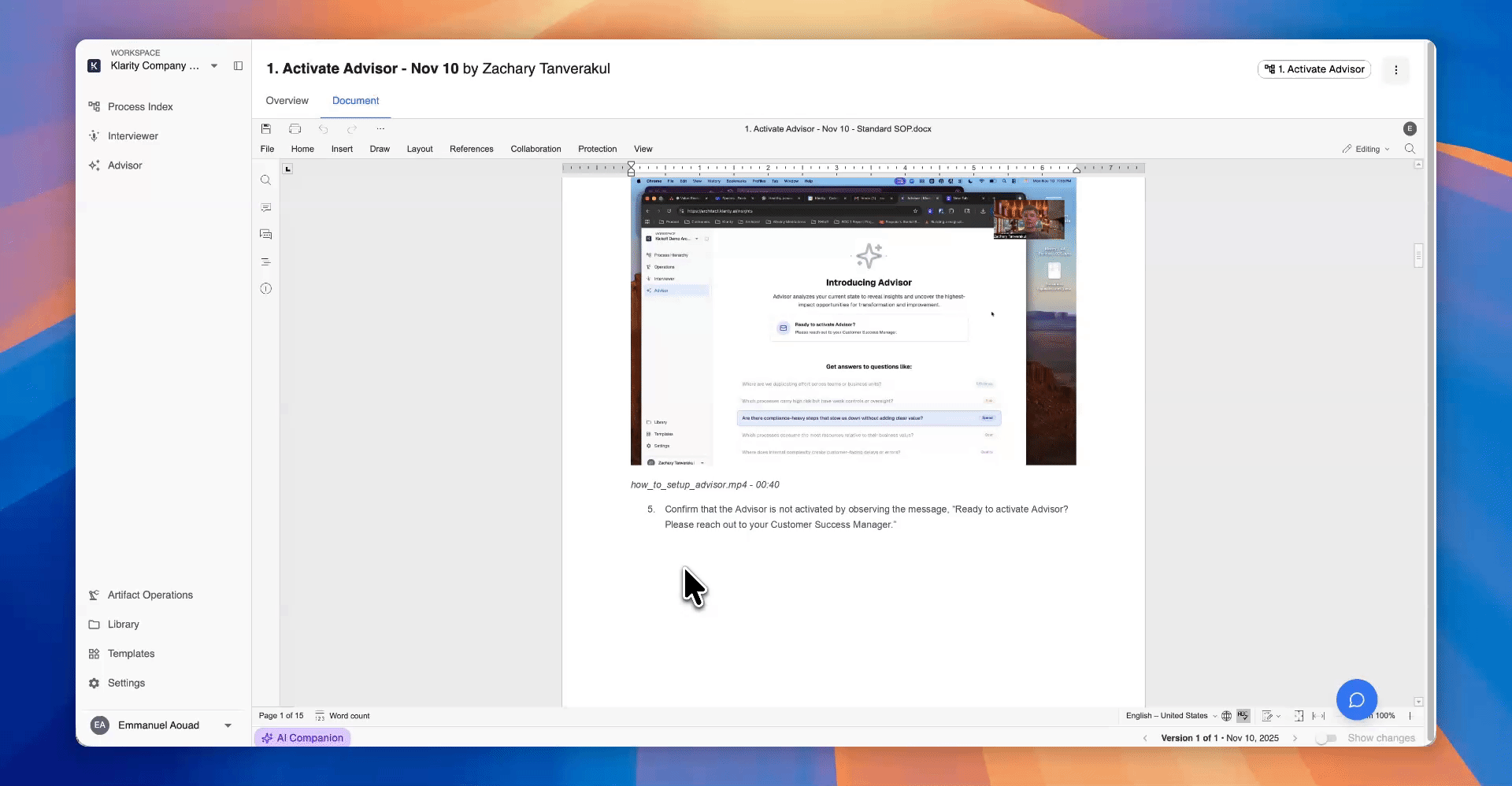Click Word count in the status bar
The image size is (1512, 786).
click(343, 716)
